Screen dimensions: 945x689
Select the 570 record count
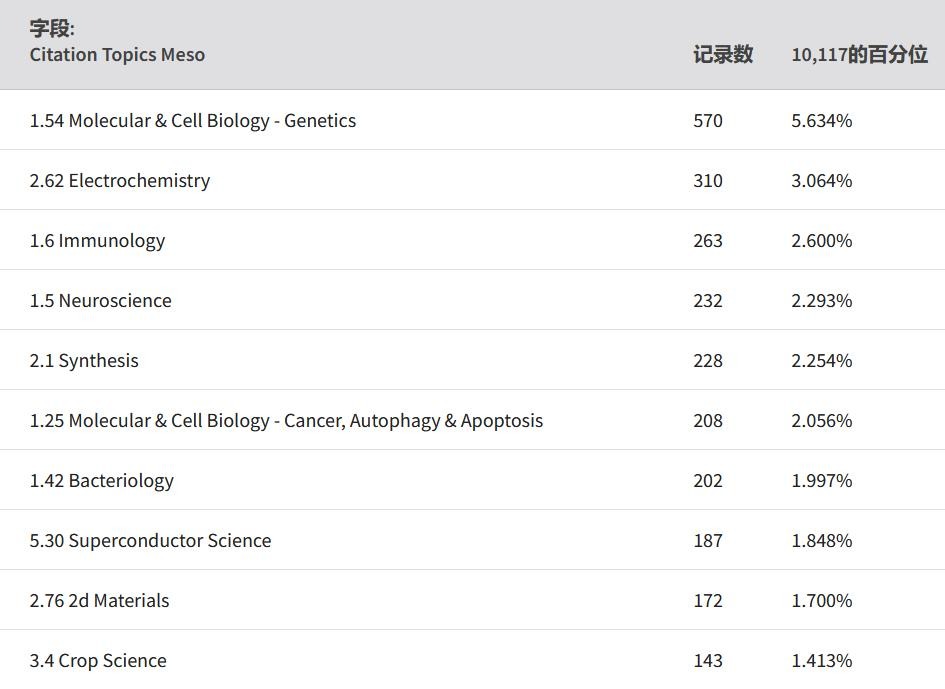tap(708, 121)
